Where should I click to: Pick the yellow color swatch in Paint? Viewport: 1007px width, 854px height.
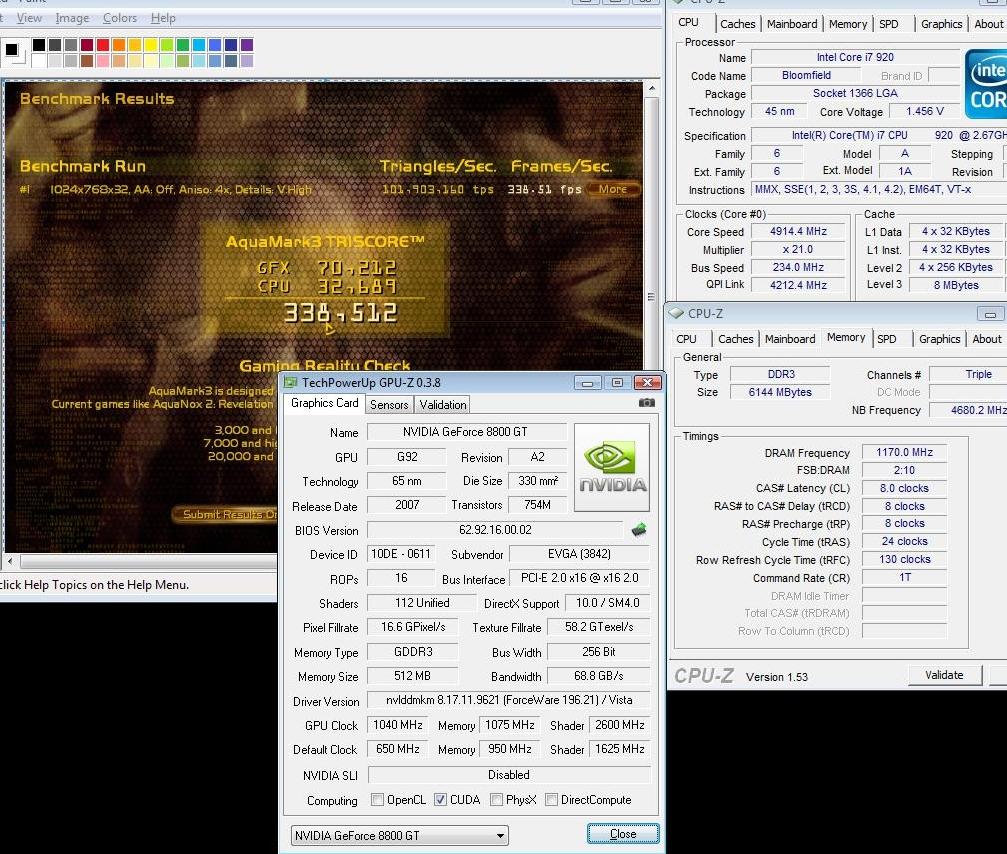pos(151,44)
